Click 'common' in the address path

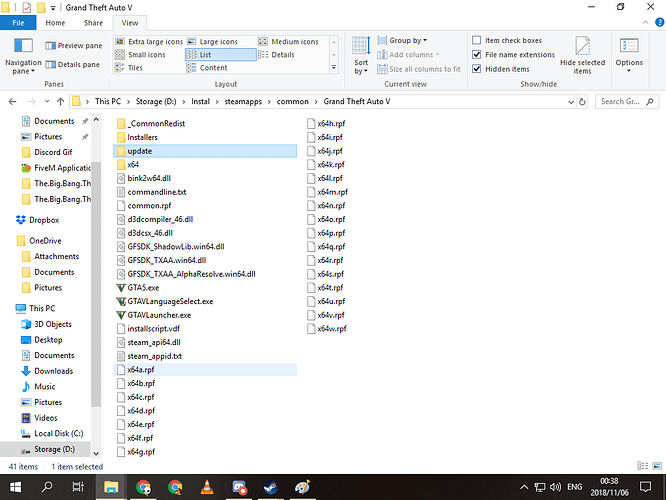pos(292,102)
